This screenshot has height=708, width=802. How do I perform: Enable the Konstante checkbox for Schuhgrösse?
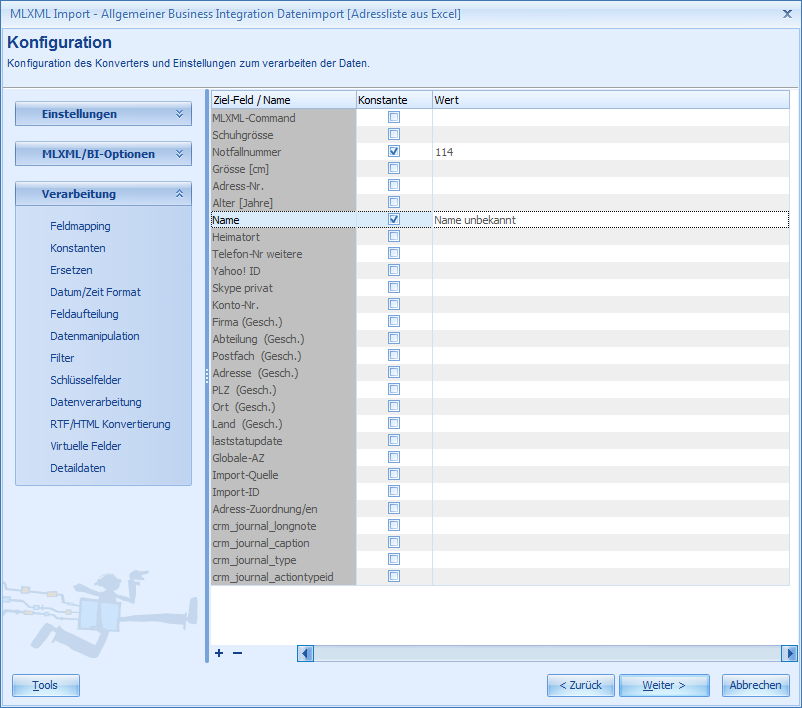click(x=393, y=135)
